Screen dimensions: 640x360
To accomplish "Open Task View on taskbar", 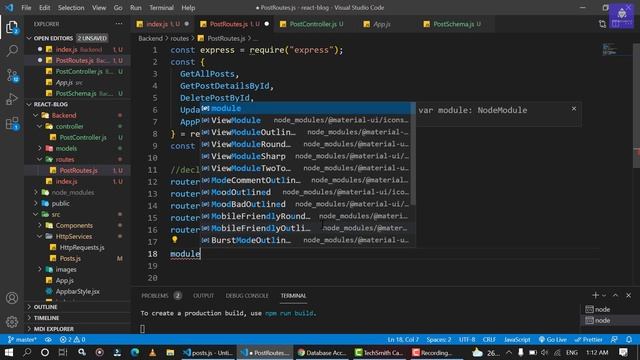I will click(63, 352).
